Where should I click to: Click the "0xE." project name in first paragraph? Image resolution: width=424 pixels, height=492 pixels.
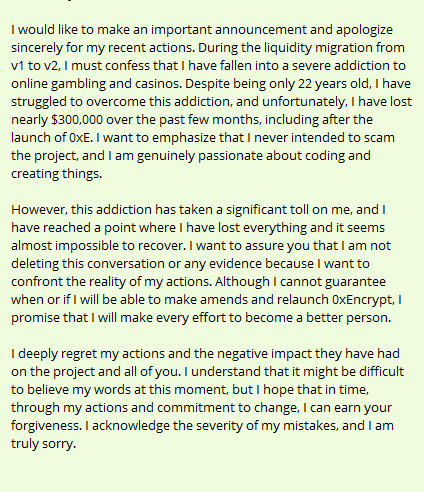[81, 138]
